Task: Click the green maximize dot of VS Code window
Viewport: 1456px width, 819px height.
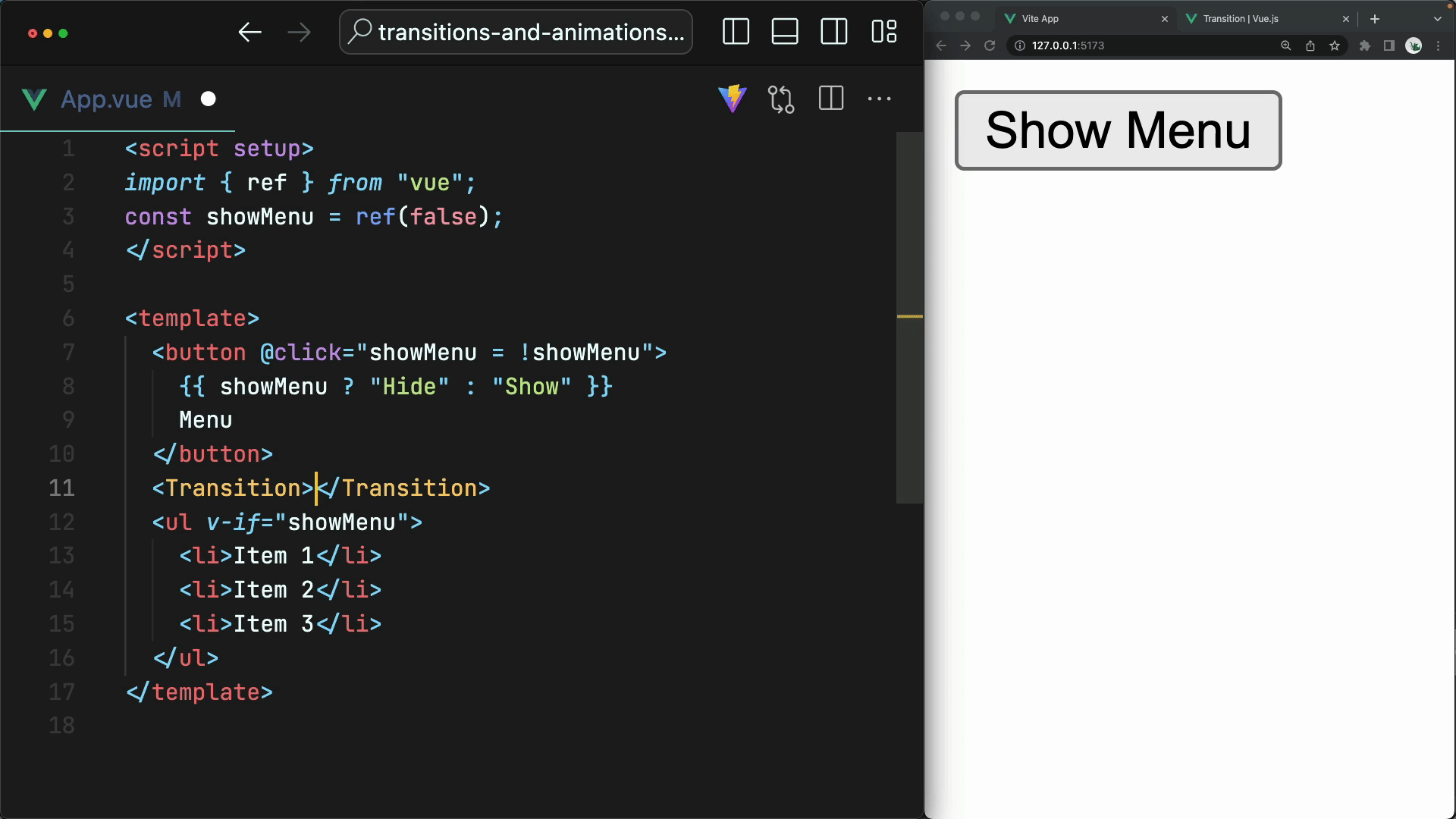Action: pos(63,33)
